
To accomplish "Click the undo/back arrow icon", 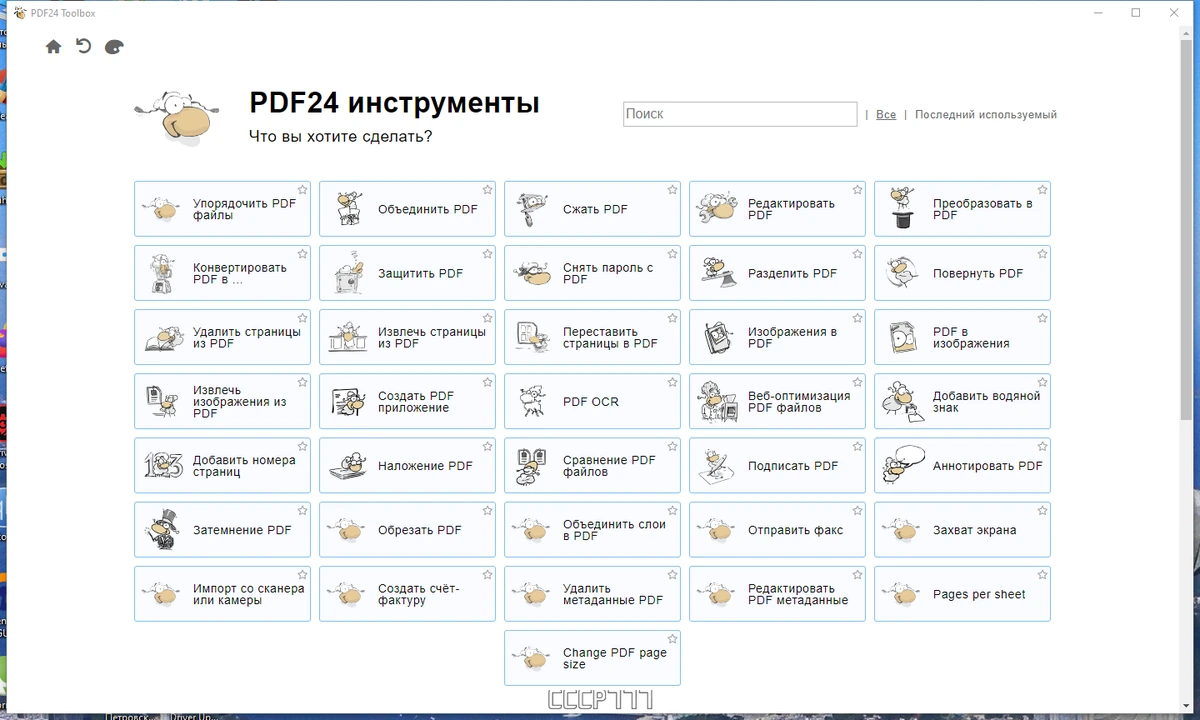I will (x=84, y=46).
